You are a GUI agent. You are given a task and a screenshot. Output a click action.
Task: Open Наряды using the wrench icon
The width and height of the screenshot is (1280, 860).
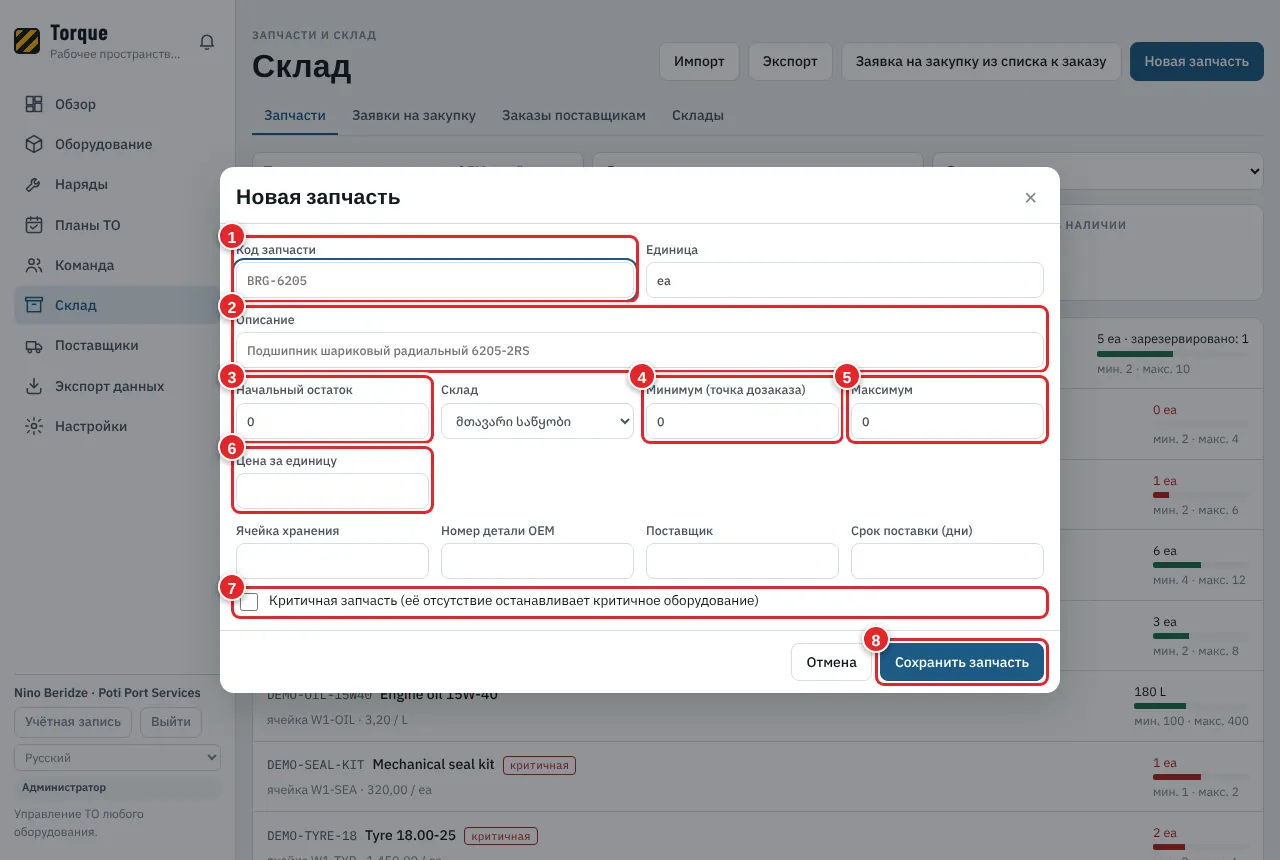pyautogui.click(x=34, y=184)
